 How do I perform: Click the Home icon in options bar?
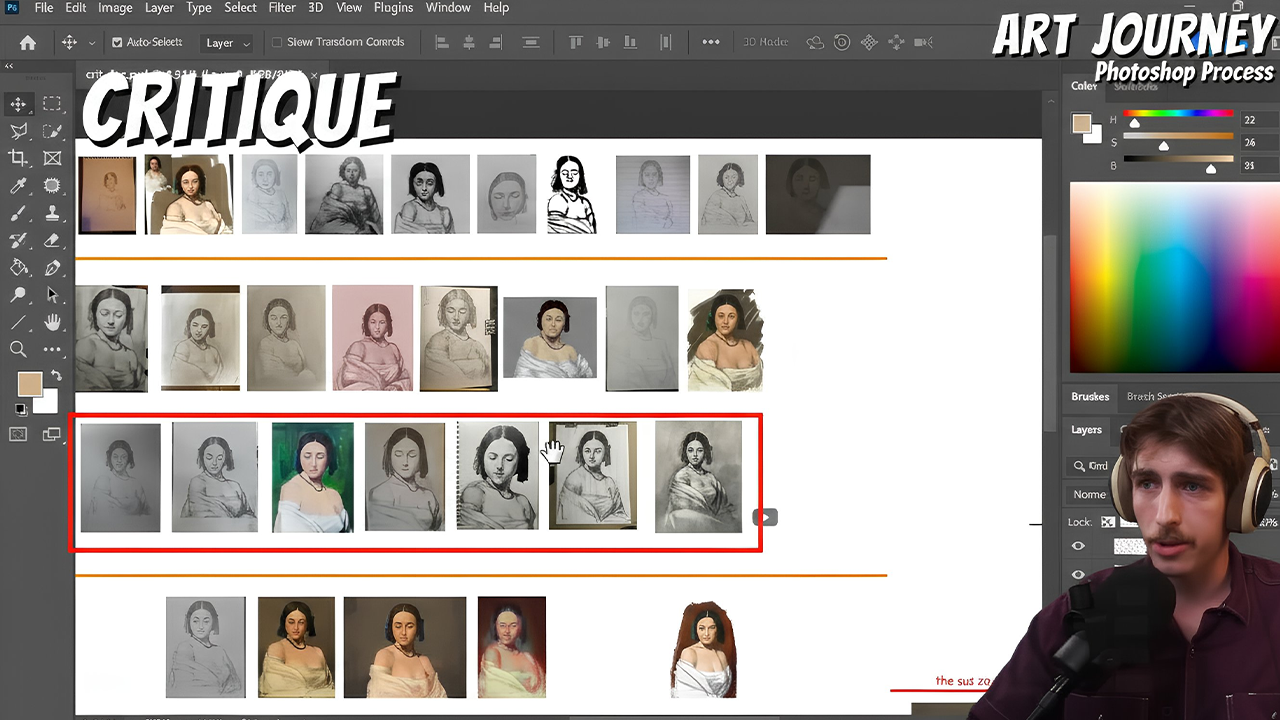pyautogui.click(x=28, y=42)
